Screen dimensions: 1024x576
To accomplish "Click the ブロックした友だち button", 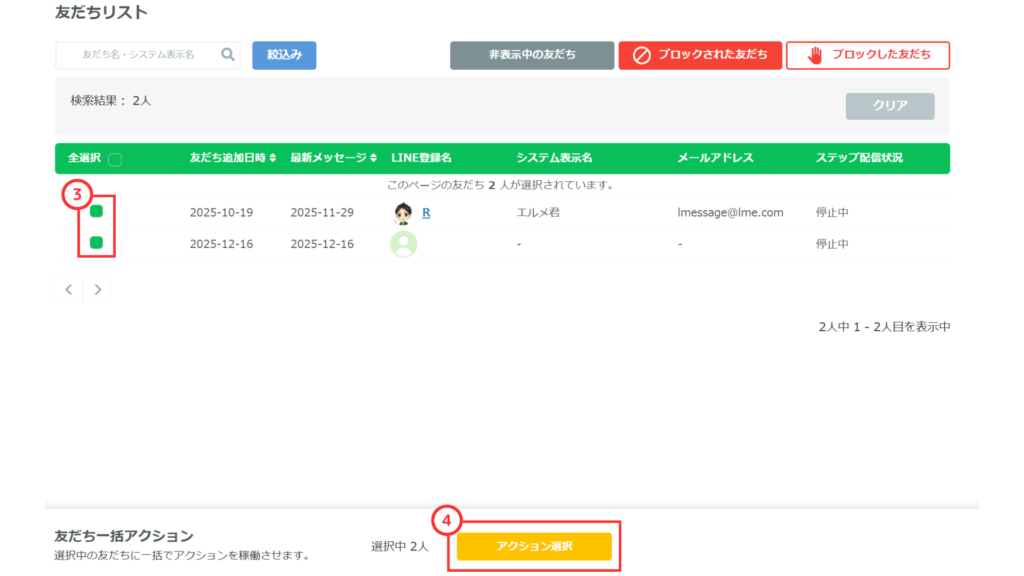I will point(868,55).
